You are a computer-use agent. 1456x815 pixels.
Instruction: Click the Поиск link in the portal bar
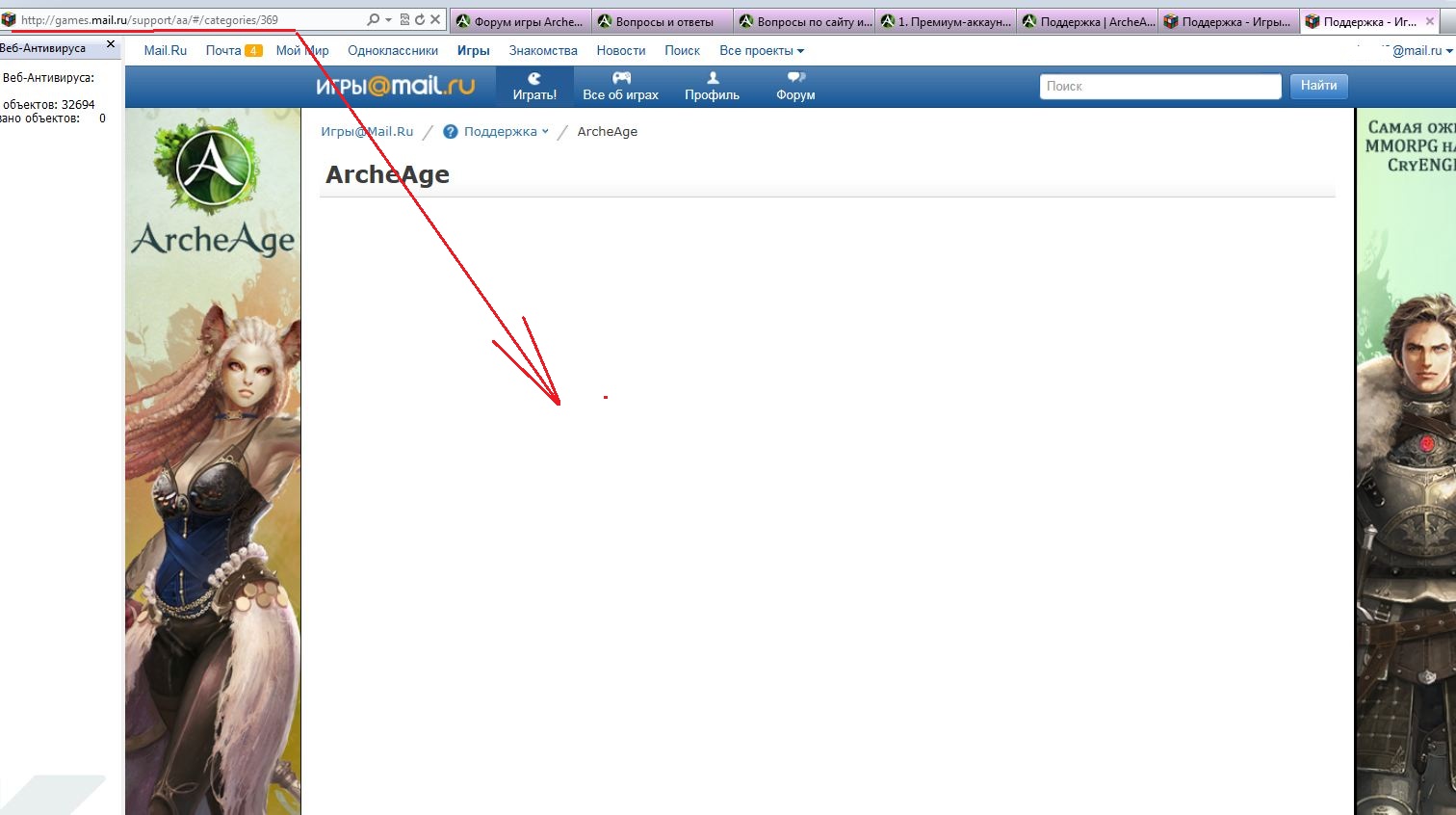pos(682,50)
